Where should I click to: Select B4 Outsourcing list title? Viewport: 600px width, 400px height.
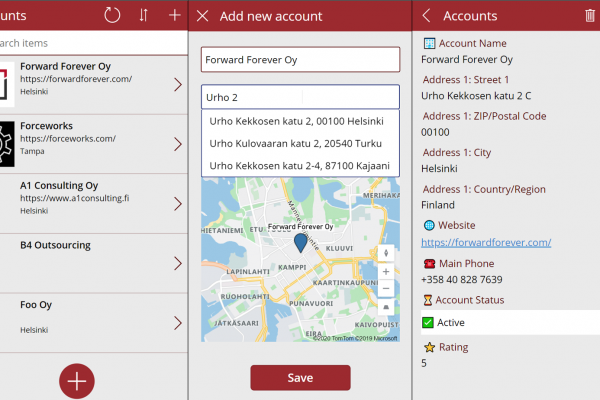[x=55, y=245]
